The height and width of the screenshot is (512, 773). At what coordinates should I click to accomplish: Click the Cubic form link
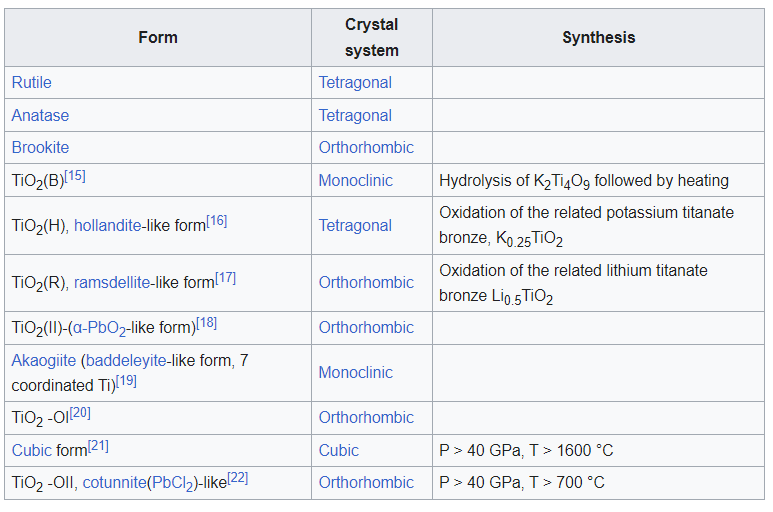31,450
